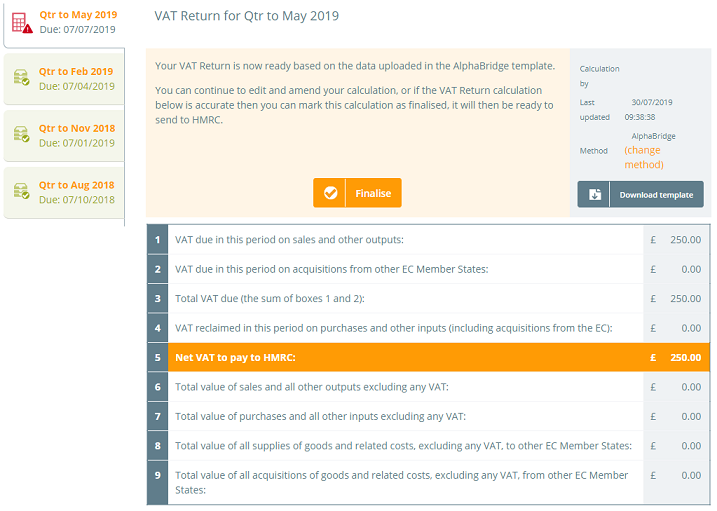Image resolution: width=717 pixels, height=511 pixels.
Task: Switch to Qtr to Nov 2018 return
Action: [64, 135]
